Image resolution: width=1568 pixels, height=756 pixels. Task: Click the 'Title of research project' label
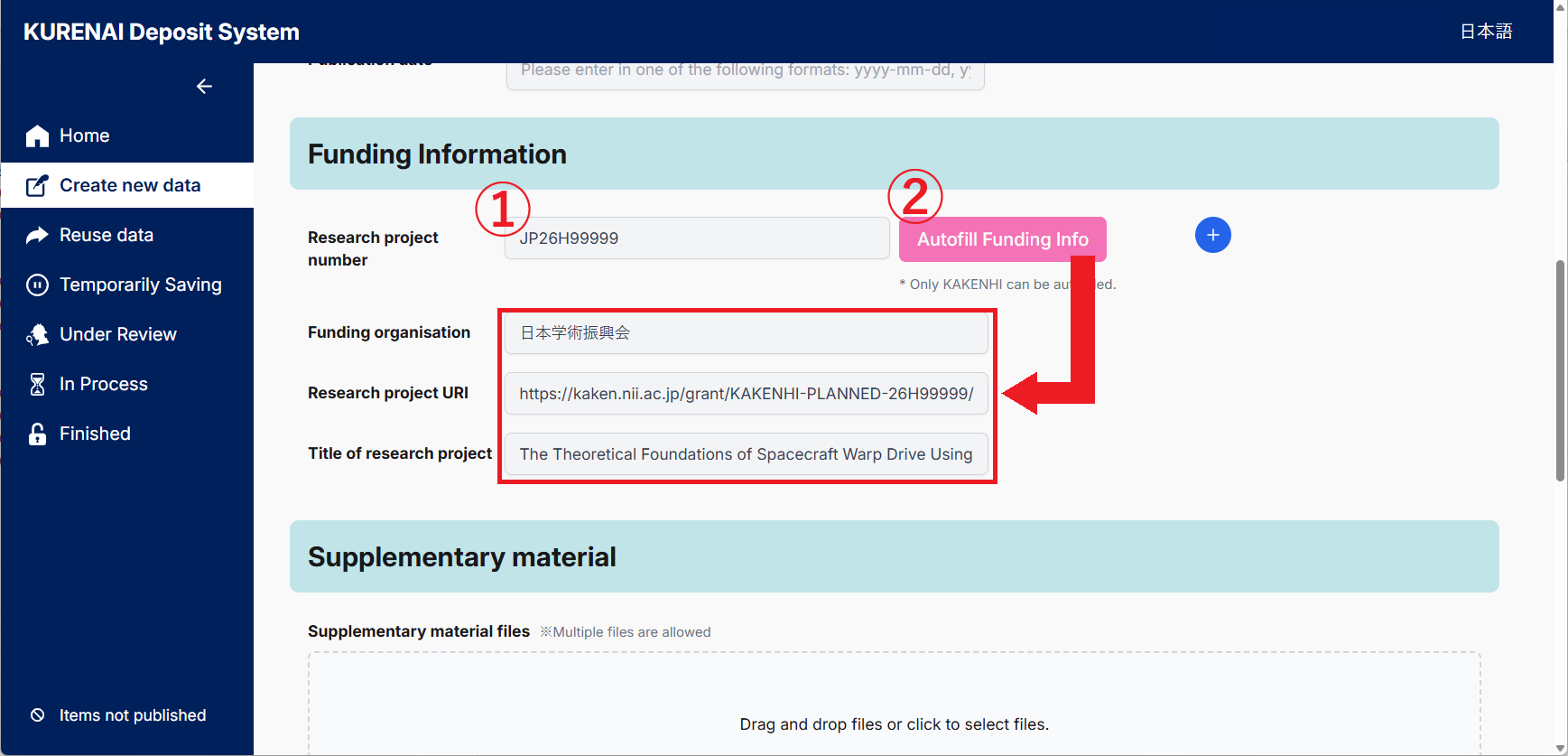point(400,453)
